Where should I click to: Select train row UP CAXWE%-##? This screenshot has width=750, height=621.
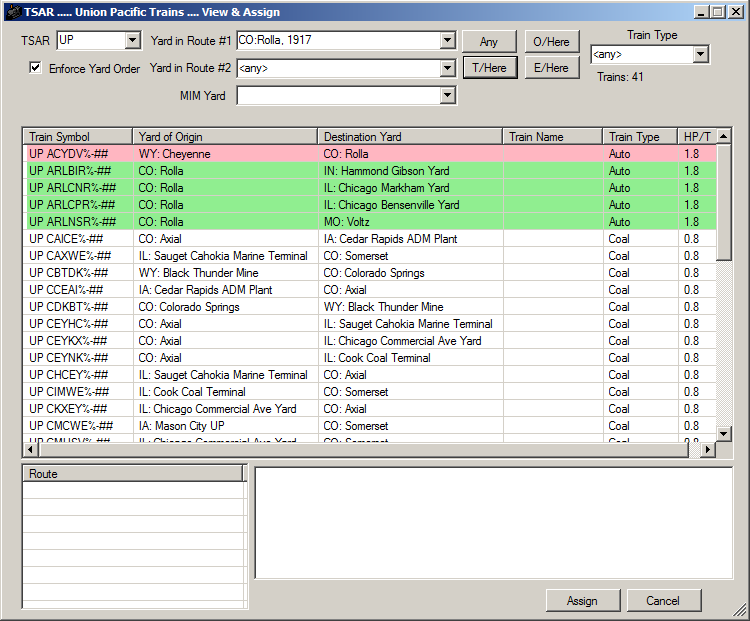[369, 255]
